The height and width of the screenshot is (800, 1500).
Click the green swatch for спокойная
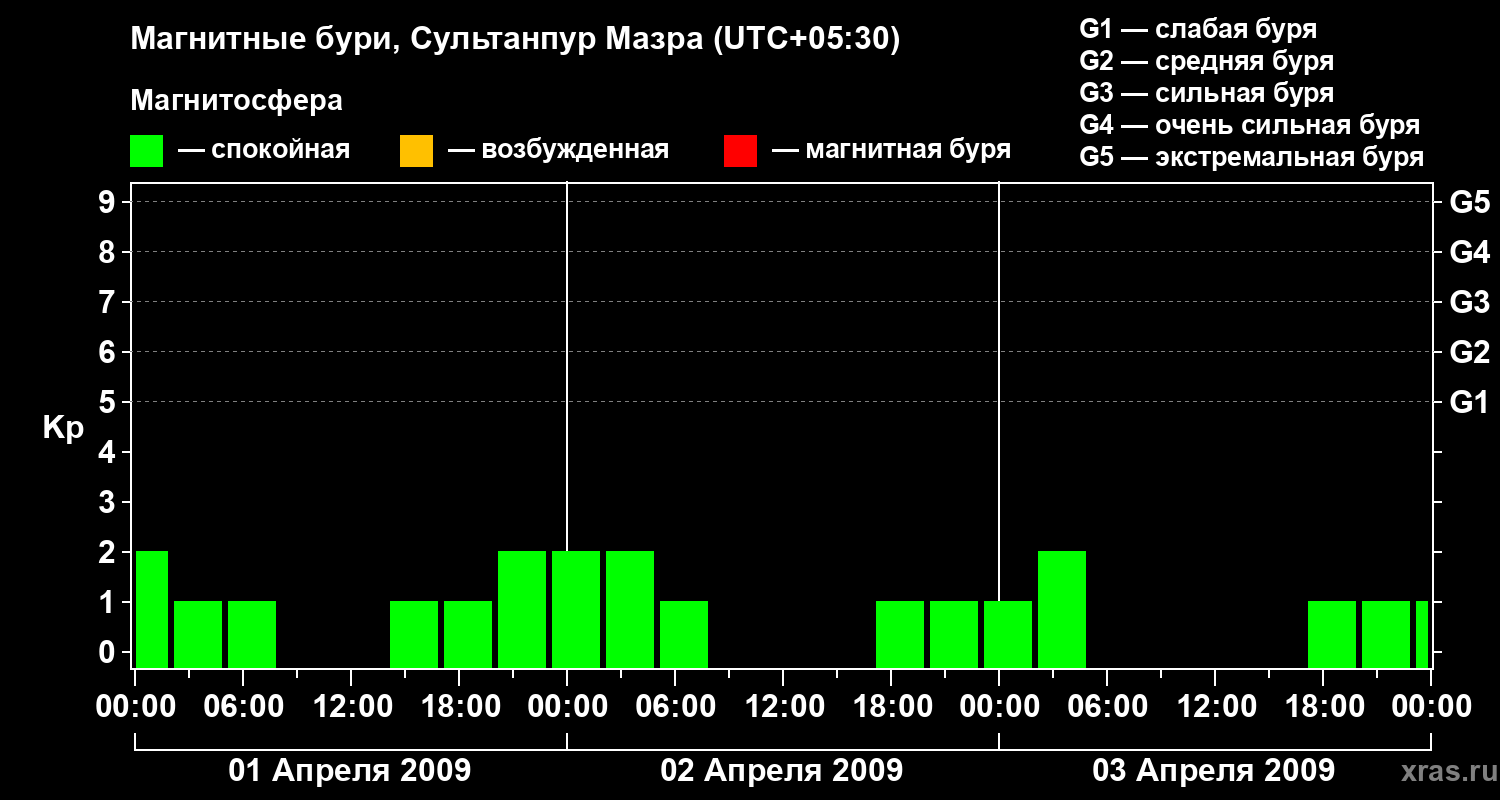point(147,151)
